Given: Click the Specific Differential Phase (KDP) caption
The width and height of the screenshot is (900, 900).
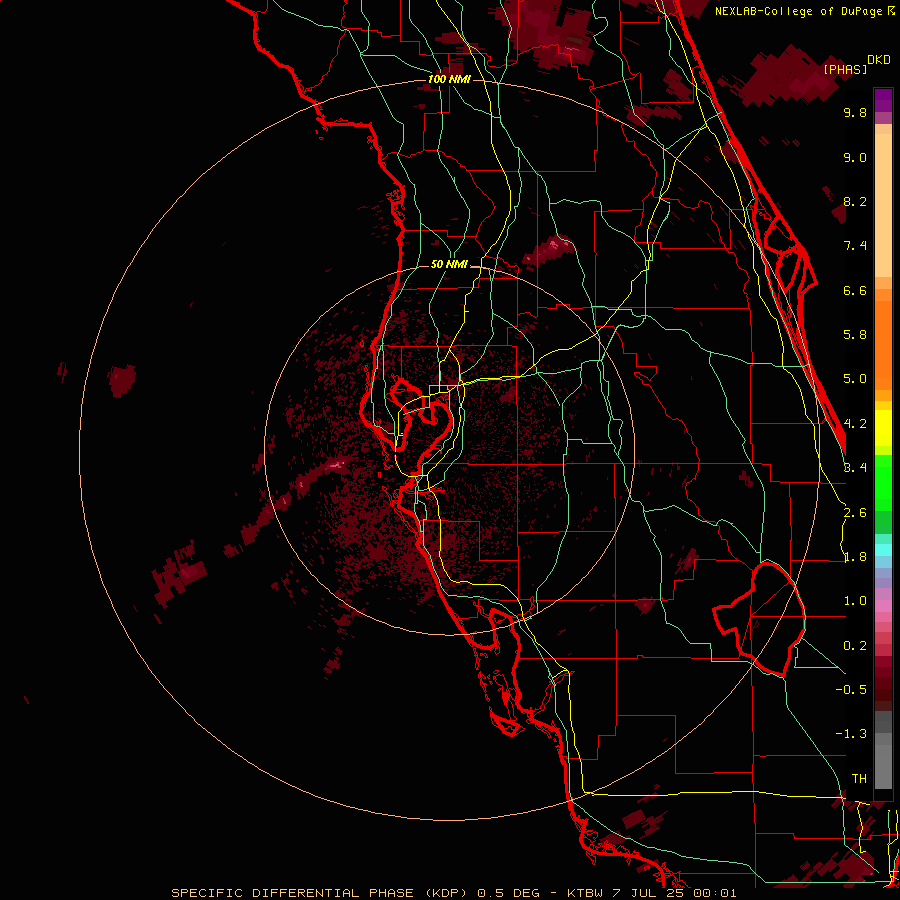Looking at the screenshot, I should pyautogui.click(x=321, y=893).
